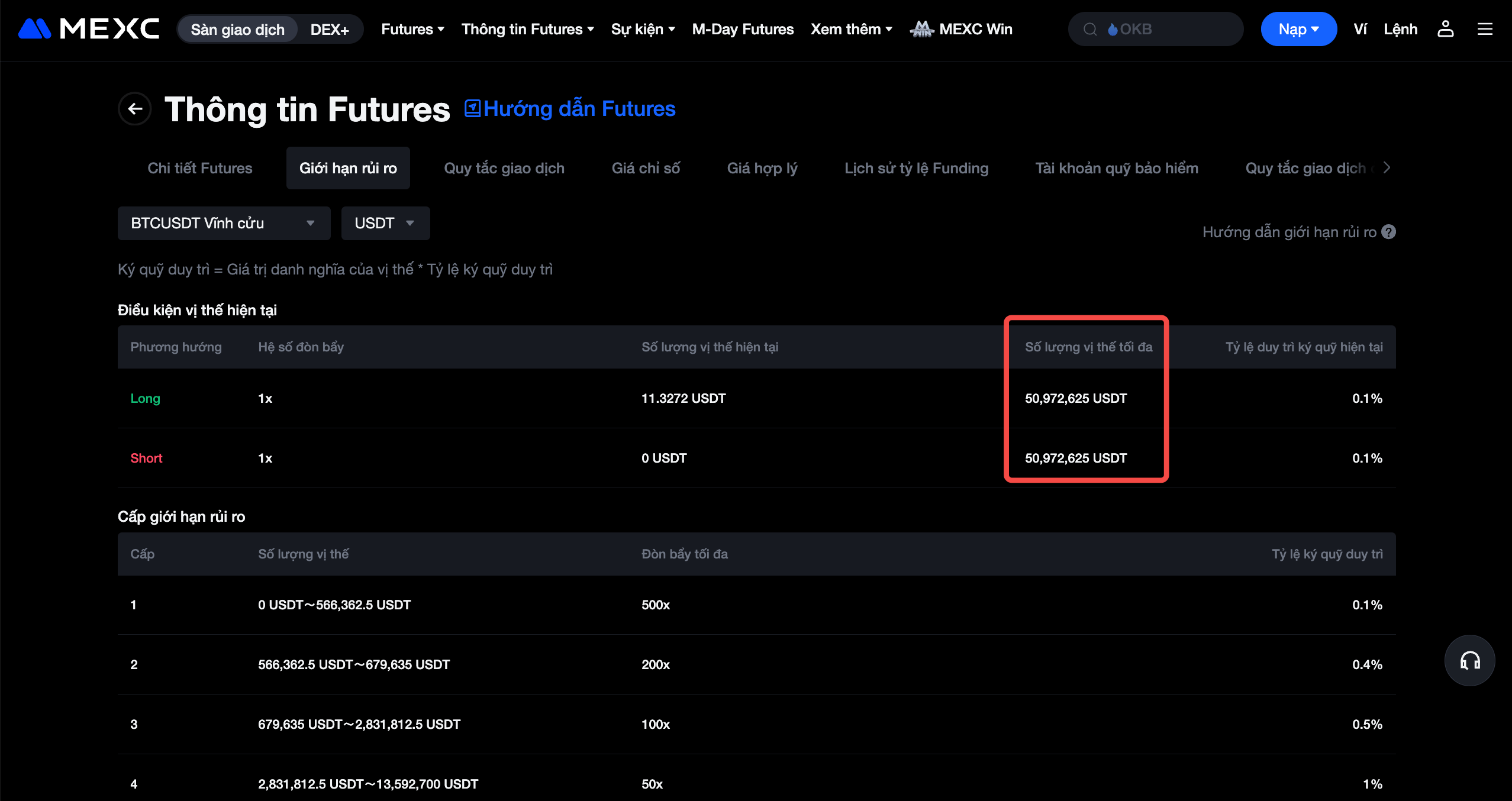Click the blue Nạp button
1512x801 pixels.
click(1298, 29)
